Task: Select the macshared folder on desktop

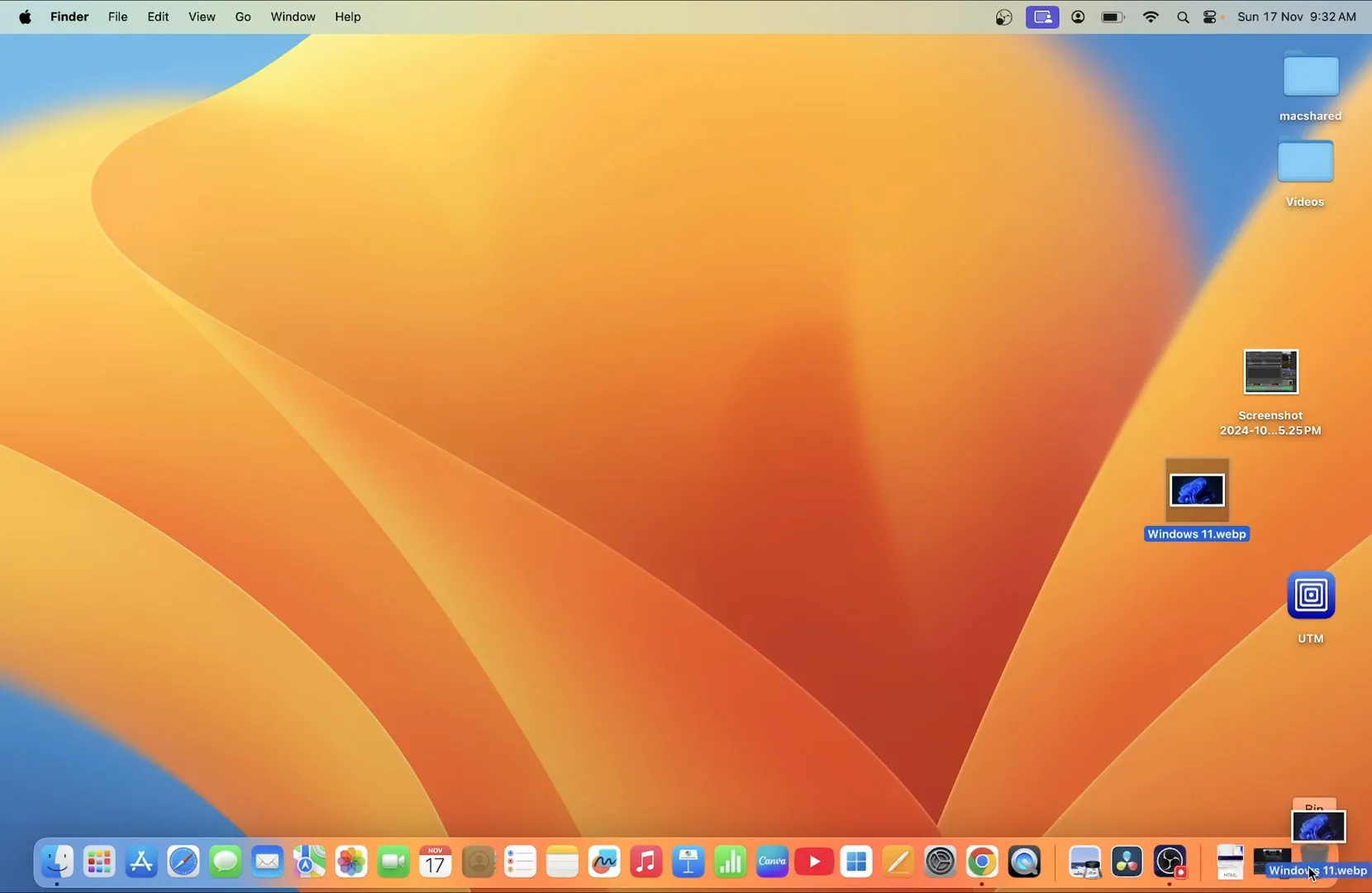Action: (1311, 76)
